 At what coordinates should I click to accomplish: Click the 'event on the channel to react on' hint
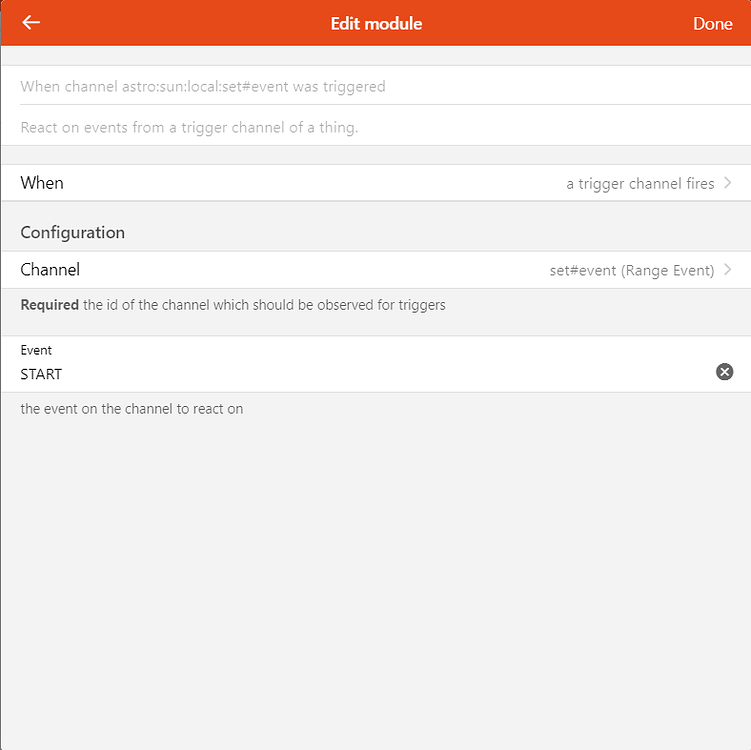(x=132, y=409)
